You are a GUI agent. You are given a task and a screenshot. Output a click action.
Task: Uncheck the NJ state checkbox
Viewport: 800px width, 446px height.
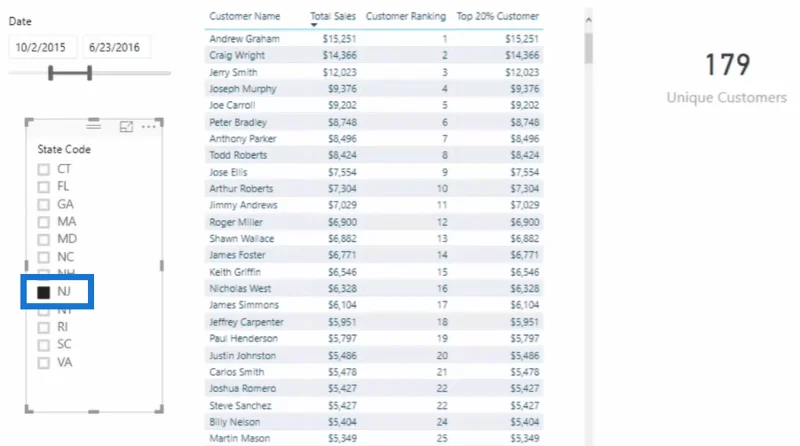pyautogui.click(x=44, y=292)
